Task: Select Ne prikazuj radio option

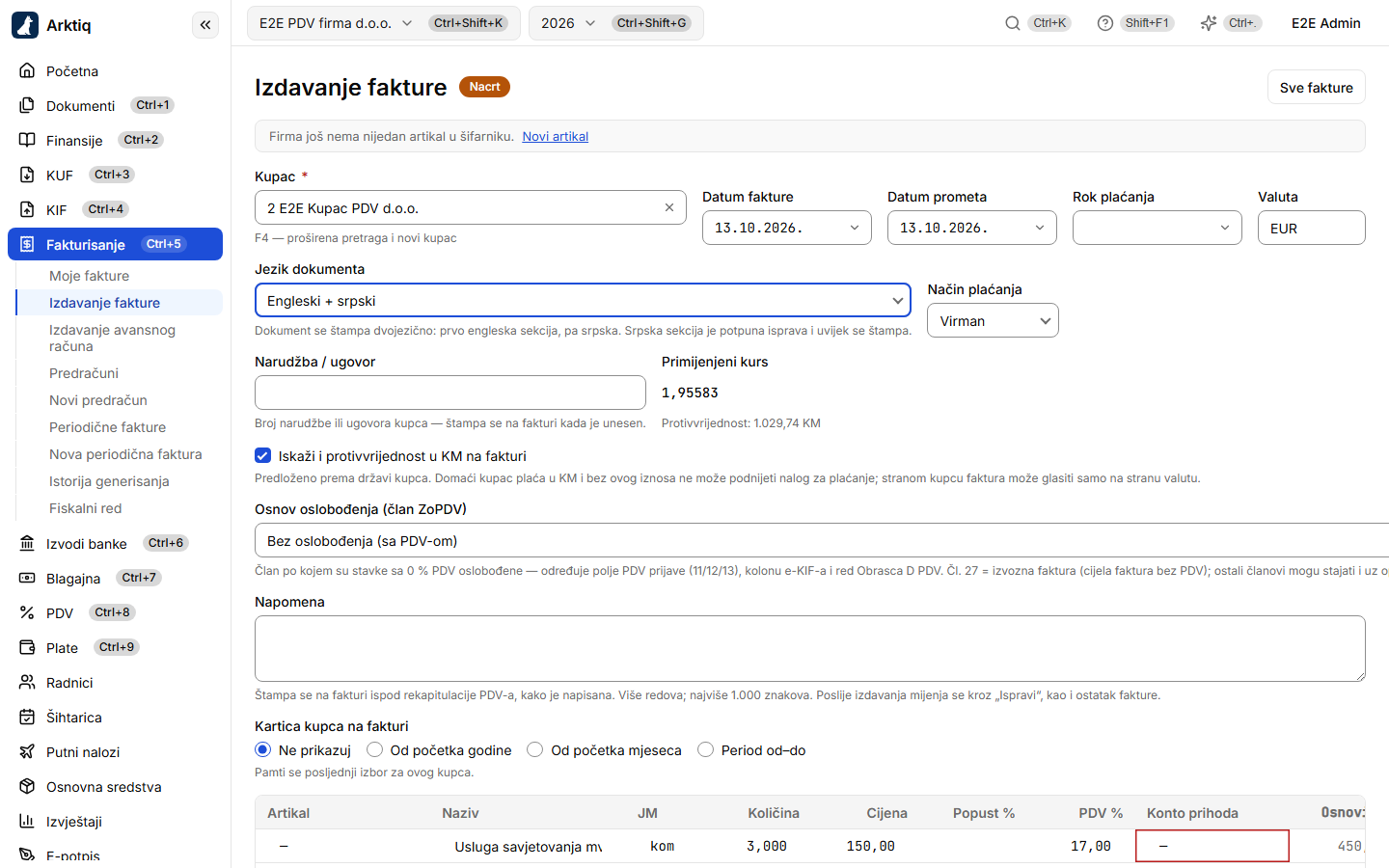Action: coord(262,749)
